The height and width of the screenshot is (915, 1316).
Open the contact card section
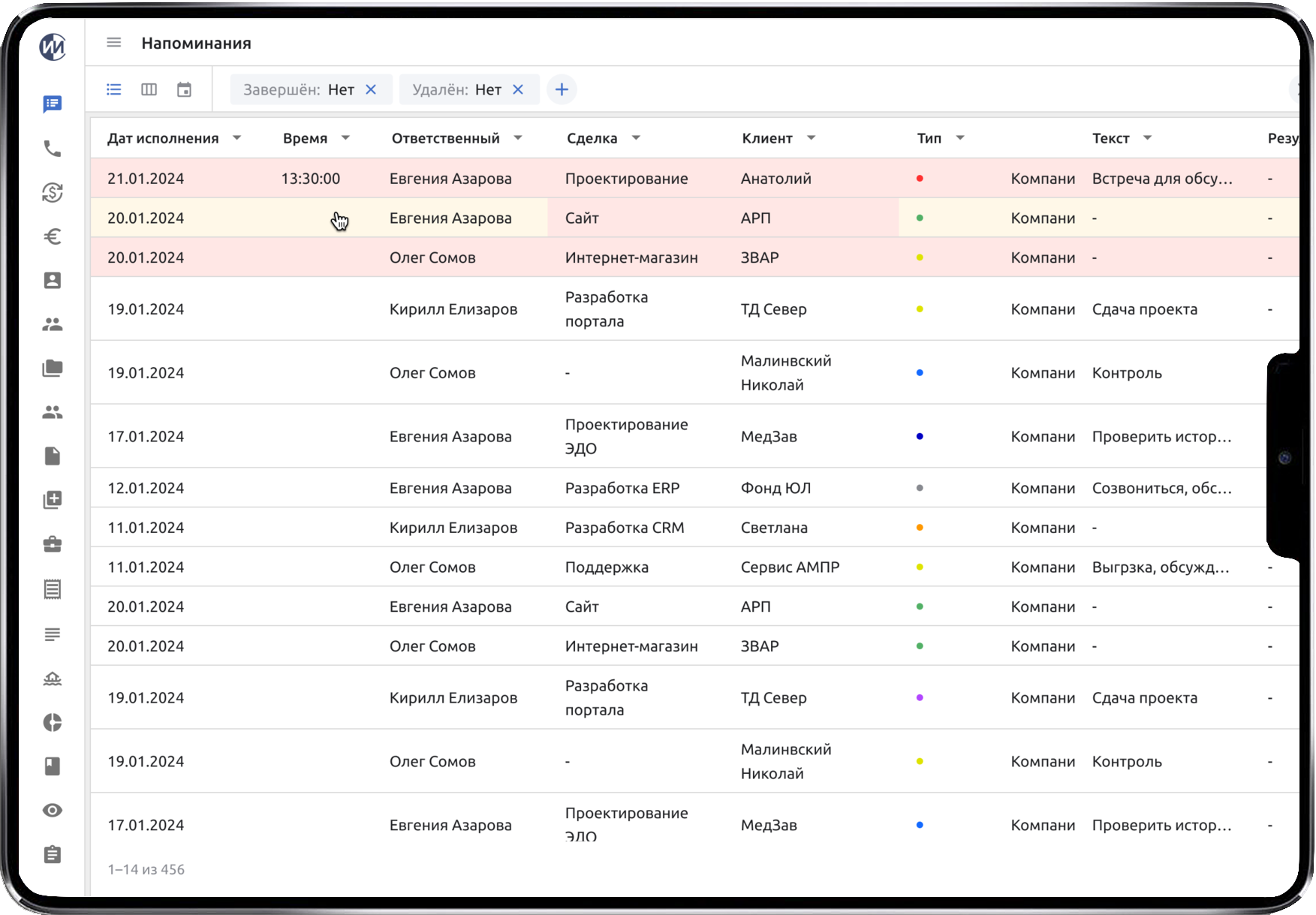coord(52,280)
